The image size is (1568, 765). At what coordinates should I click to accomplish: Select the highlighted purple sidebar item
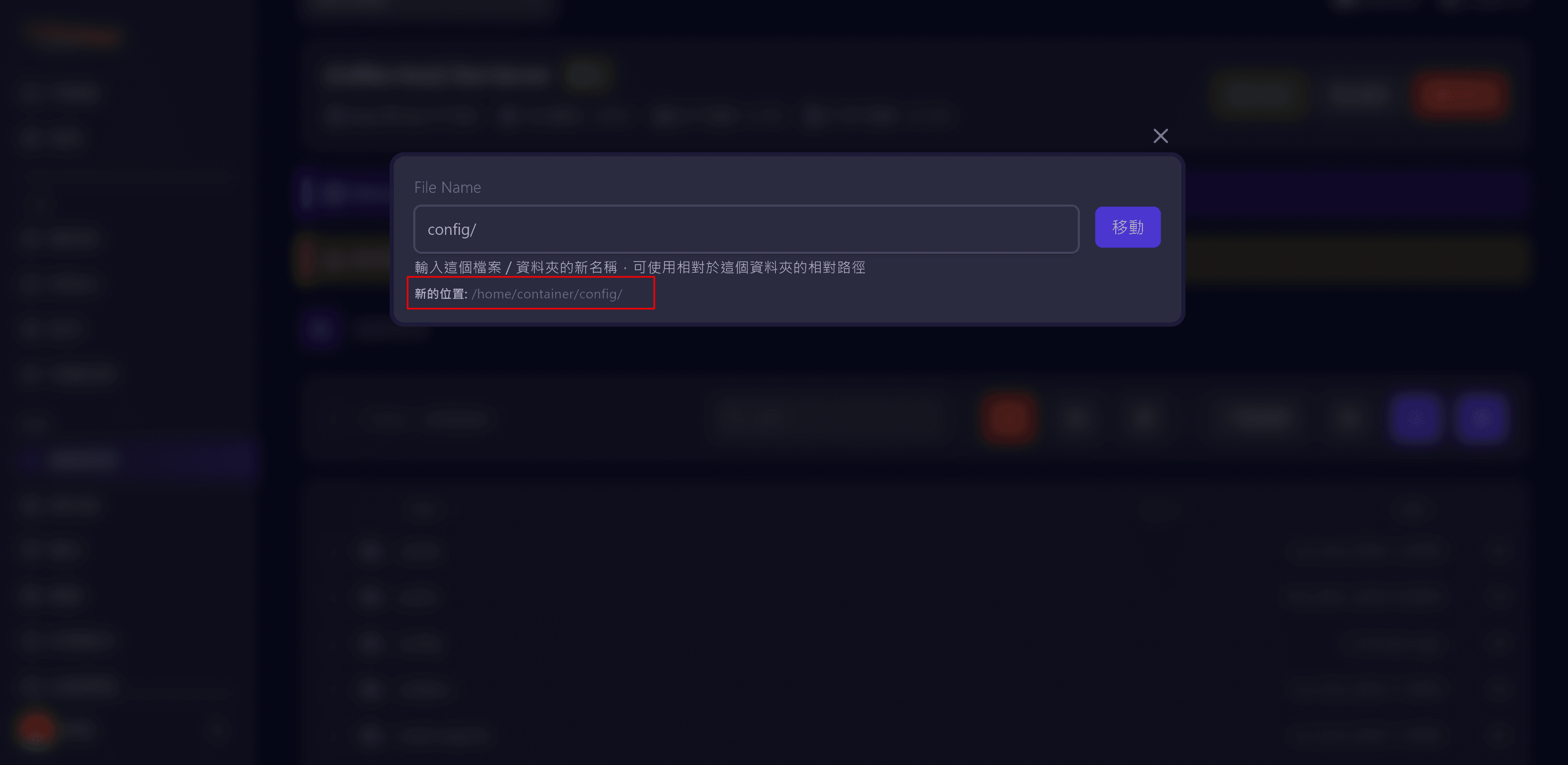point(137,459)
